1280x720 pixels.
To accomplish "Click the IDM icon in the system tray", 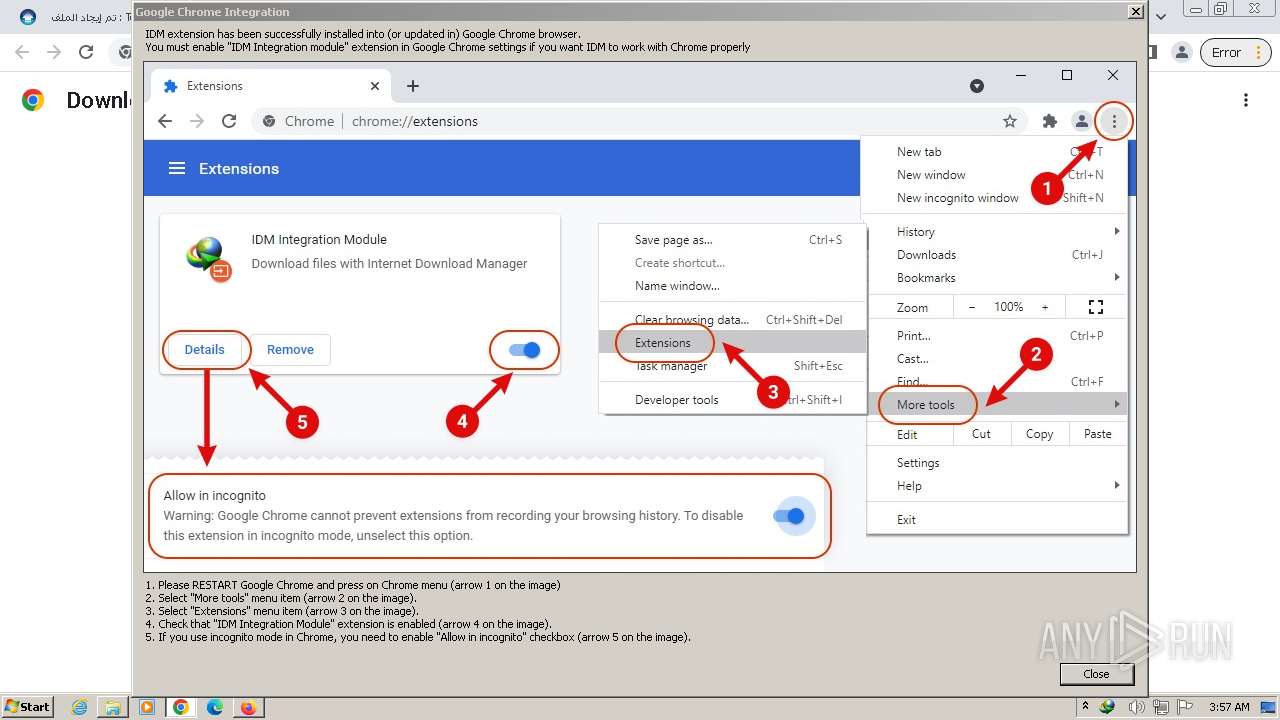I will tap(1107, 707).
